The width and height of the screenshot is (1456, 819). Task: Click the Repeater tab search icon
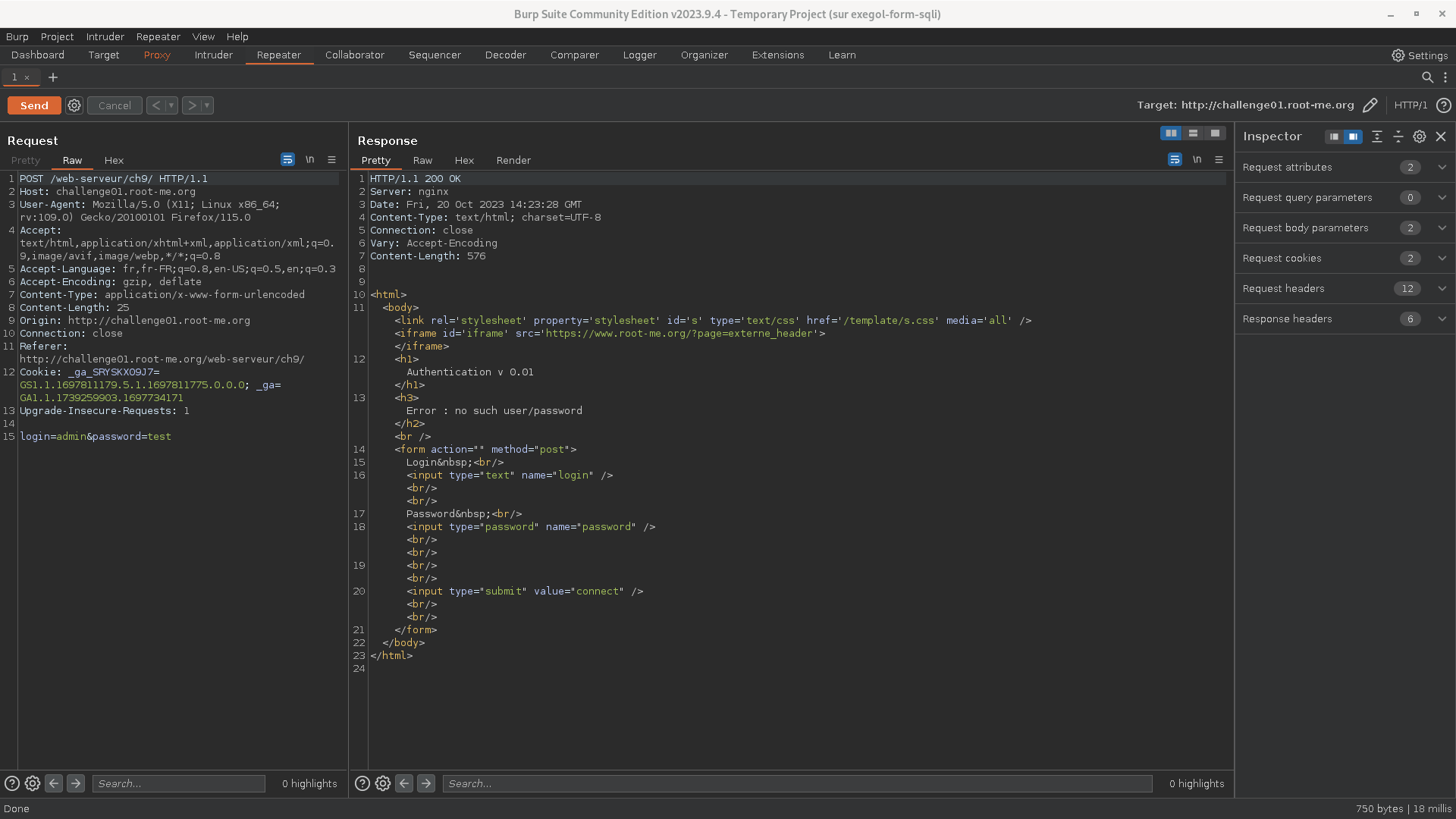pyautogui.click(x=1427, y=77)
